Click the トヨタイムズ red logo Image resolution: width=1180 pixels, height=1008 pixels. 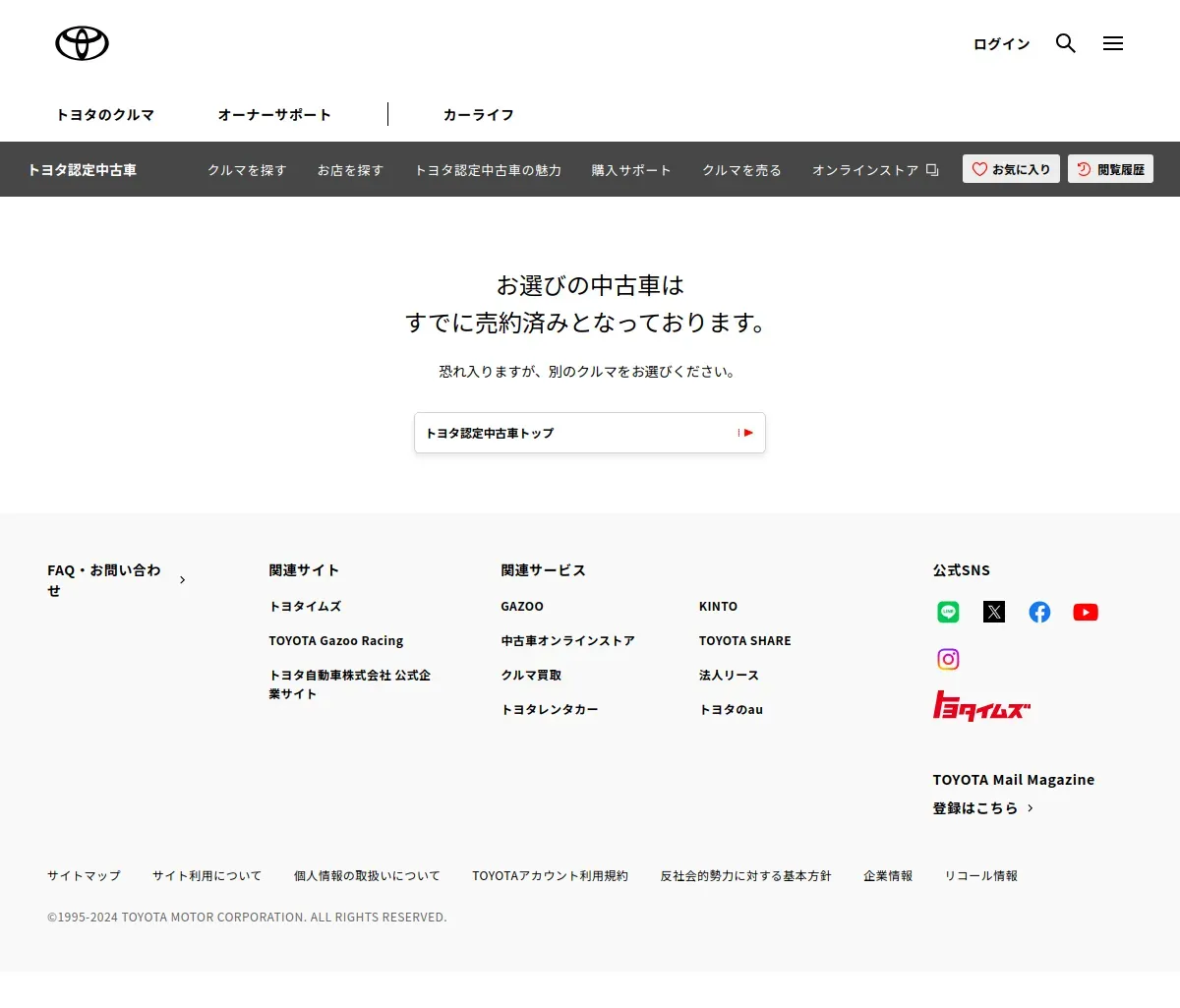click(x=981, y=706)
